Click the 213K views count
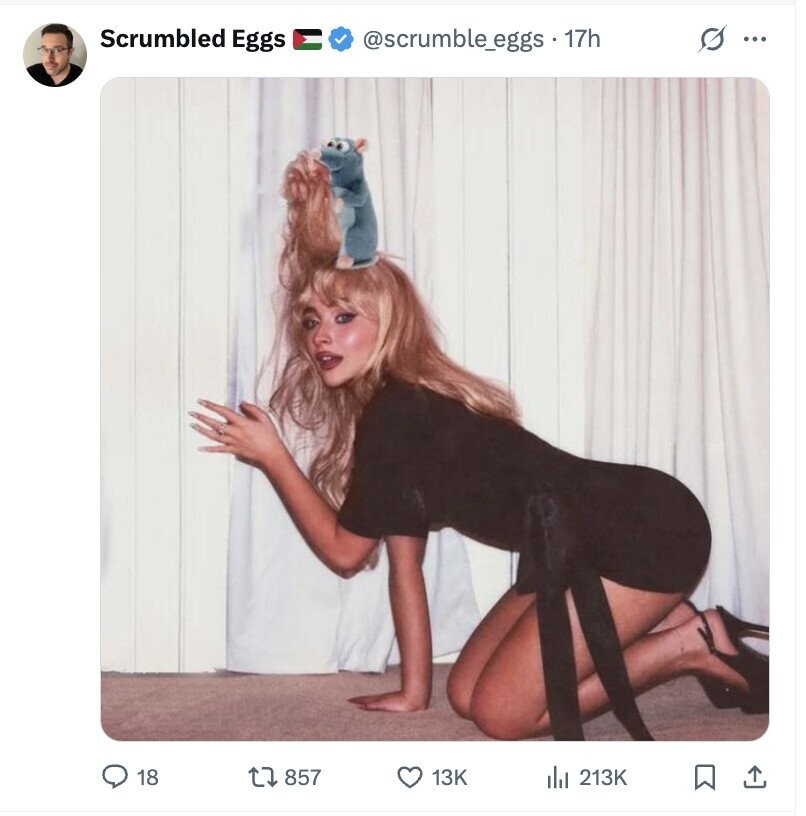Screen dimensions: 806x816 (603, 777)
